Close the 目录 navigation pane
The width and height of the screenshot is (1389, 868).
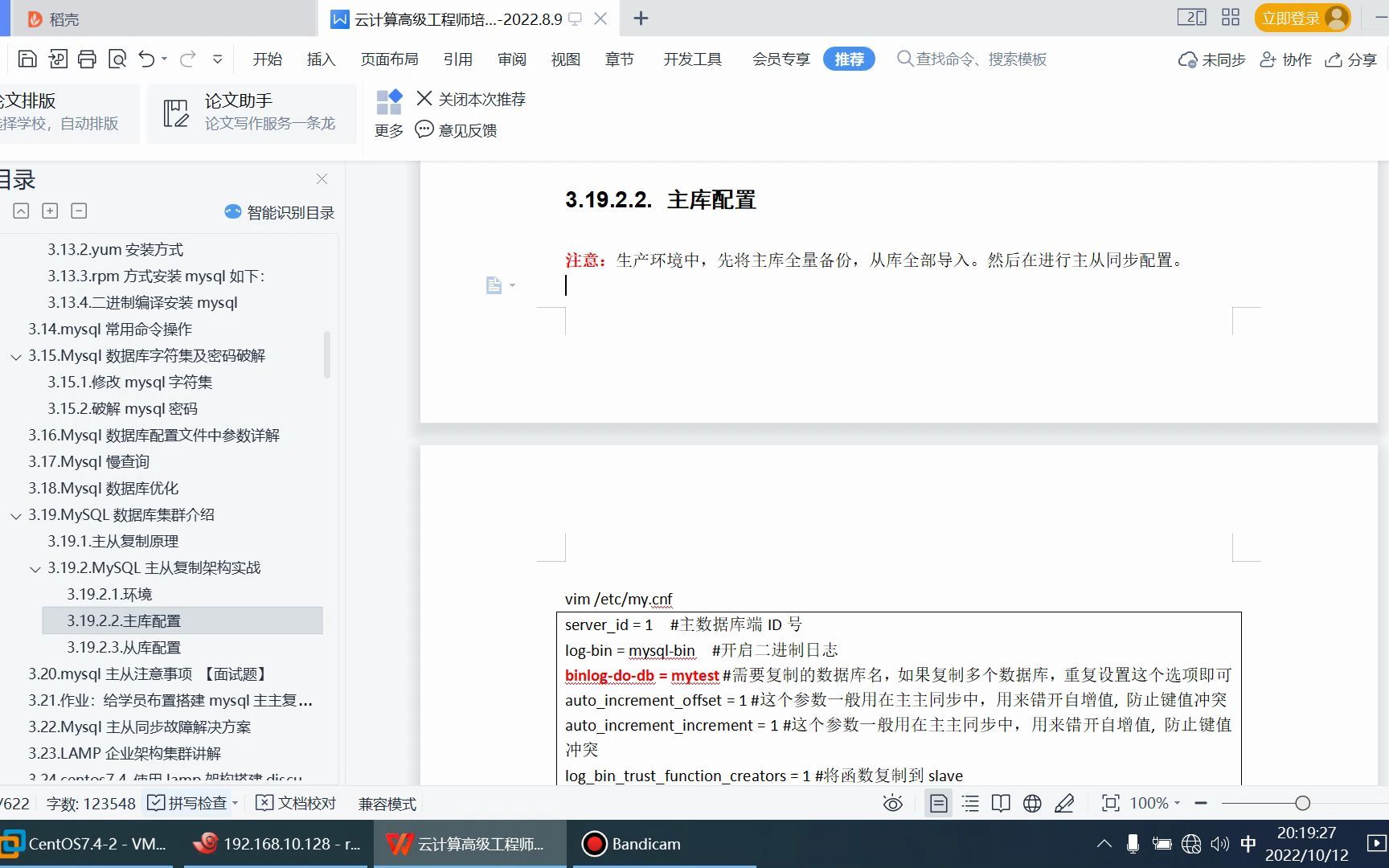[x=322, y=178]
